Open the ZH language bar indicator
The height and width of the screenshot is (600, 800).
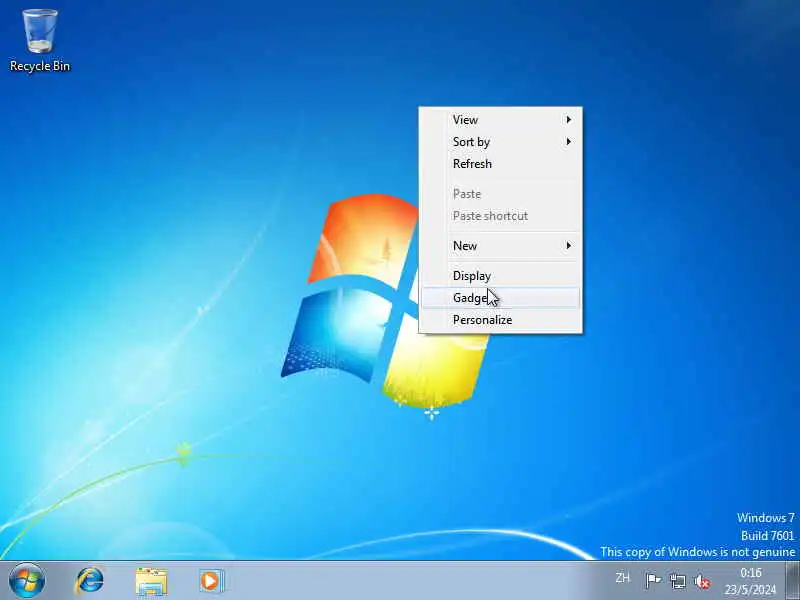point(622,578)
